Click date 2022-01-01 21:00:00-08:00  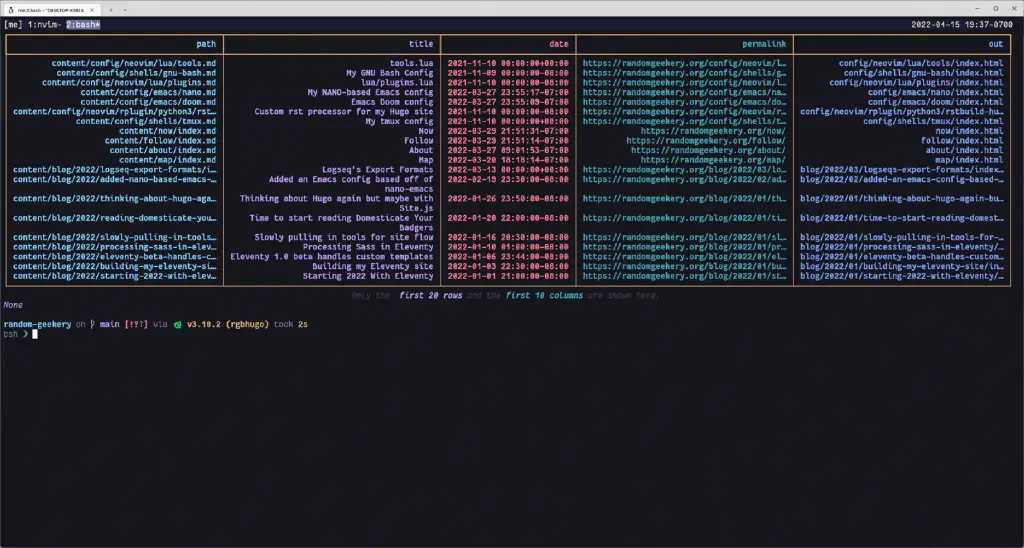pyautogui.click(x=508, y=276)
